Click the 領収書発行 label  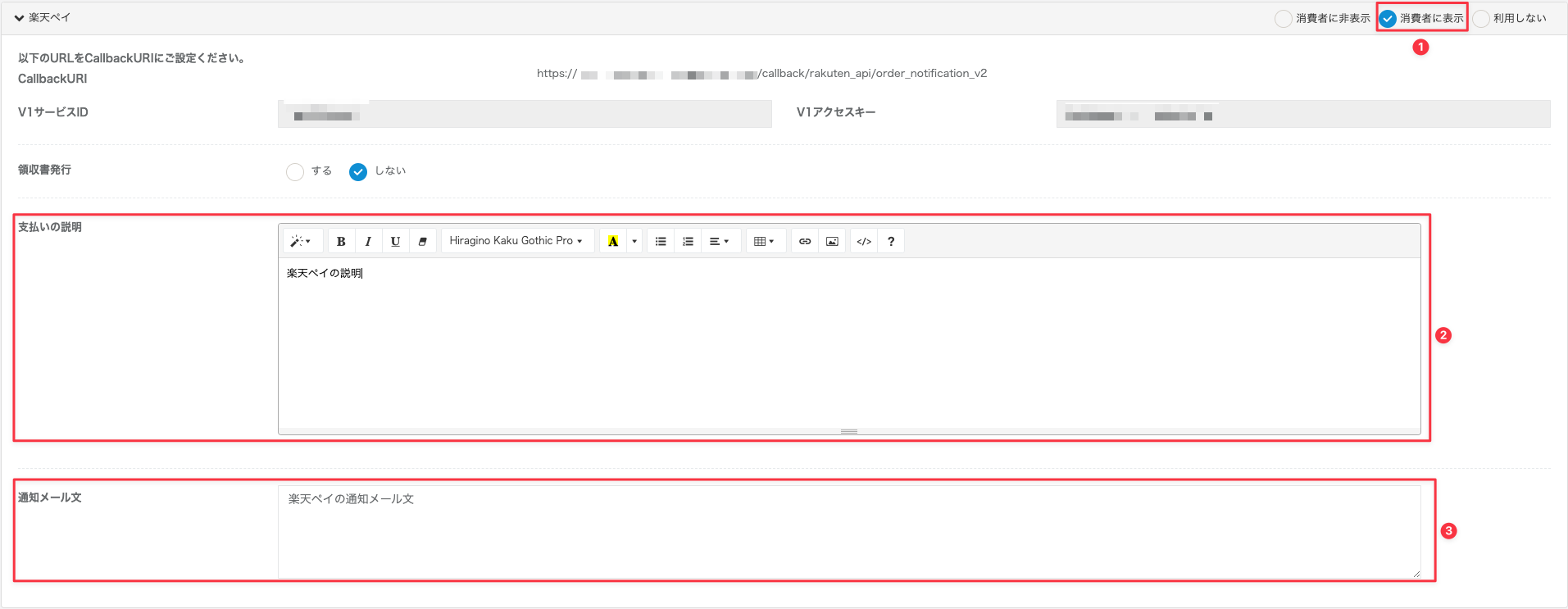click(x=44, y=170)
